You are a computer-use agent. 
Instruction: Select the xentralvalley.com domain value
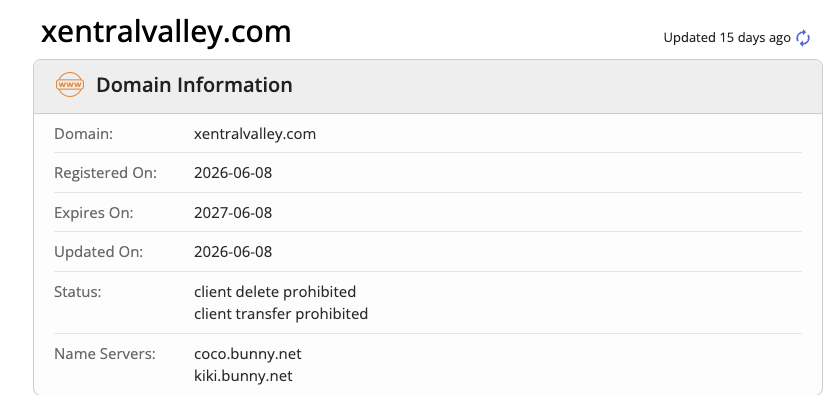[255, 134]
